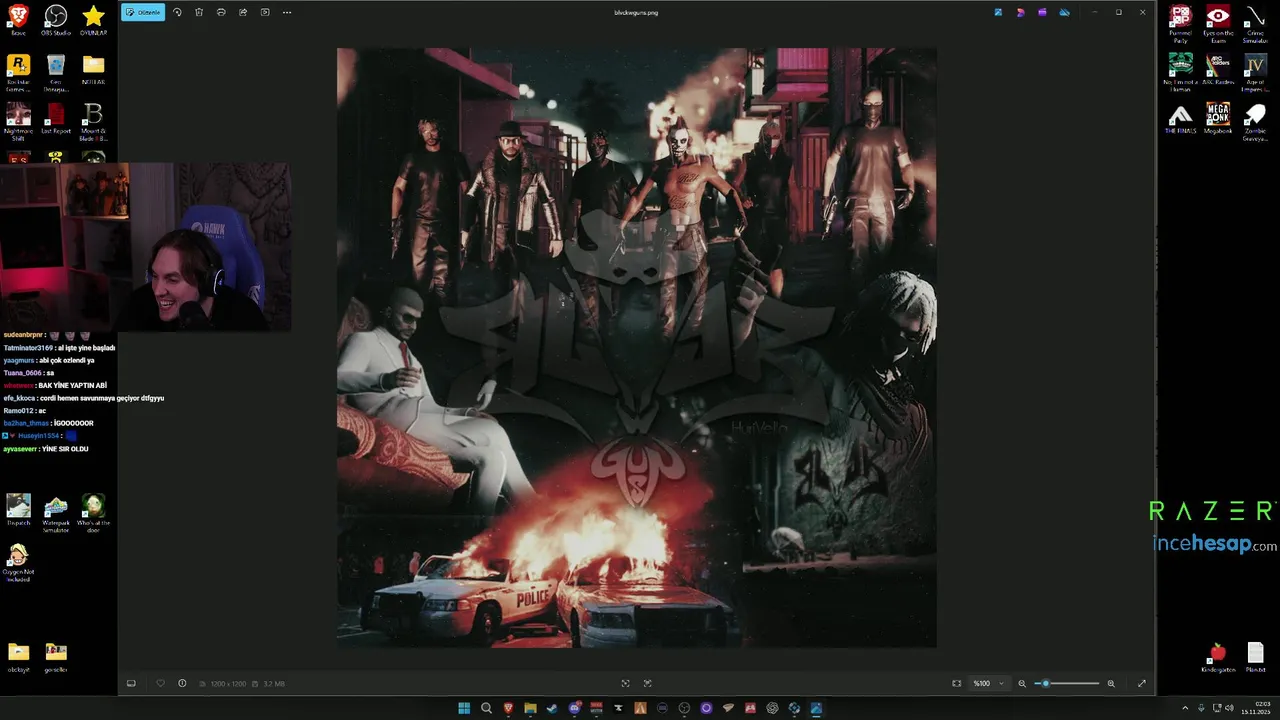This screenshot has width=1280, height=720.
Task: Click the fit to window icon at bottom center
Action: coord(626,683)
